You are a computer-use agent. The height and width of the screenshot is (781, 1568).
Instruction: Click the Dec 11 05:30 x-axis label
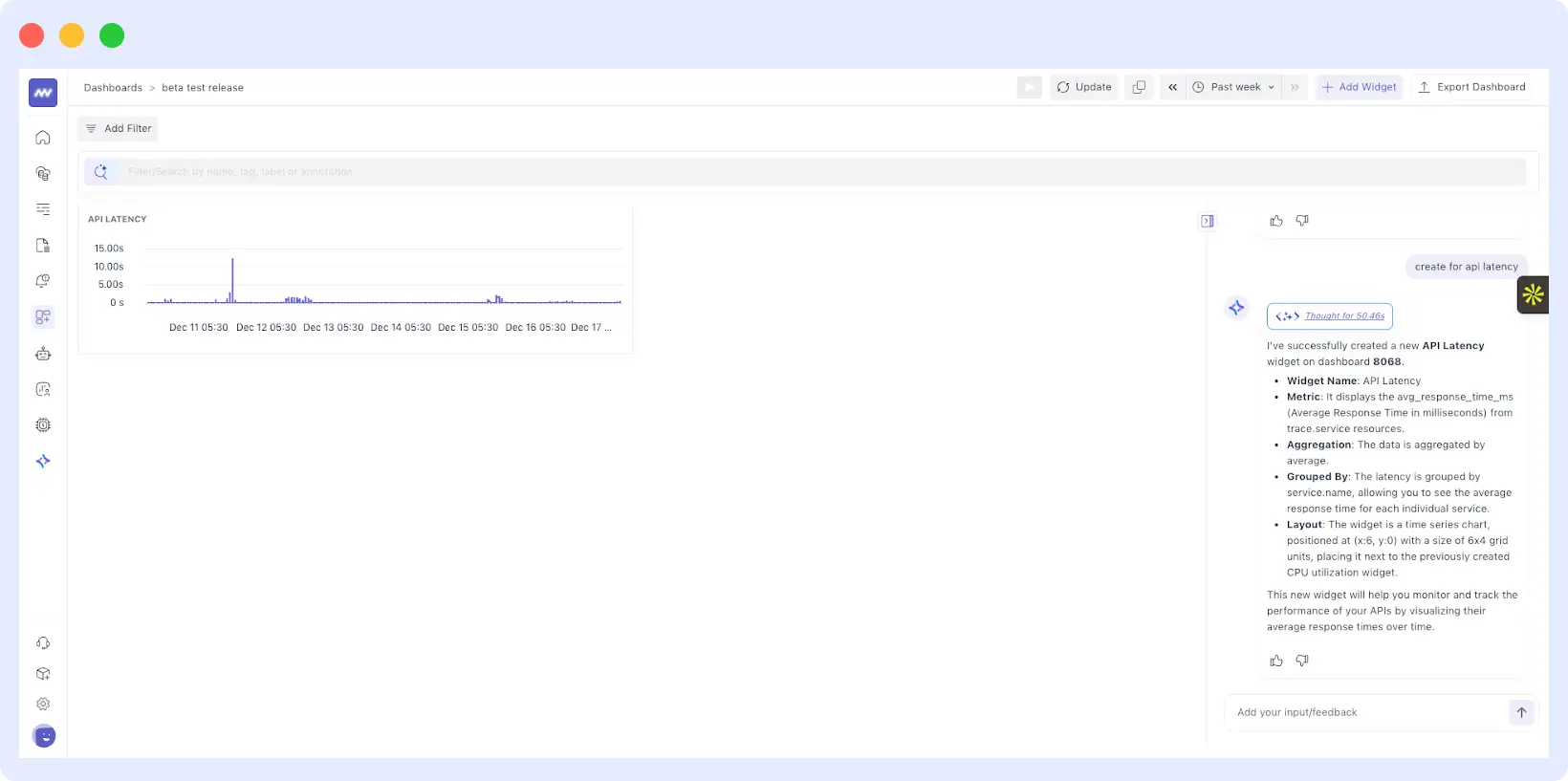pyautogui.click(x=199, y=327)
